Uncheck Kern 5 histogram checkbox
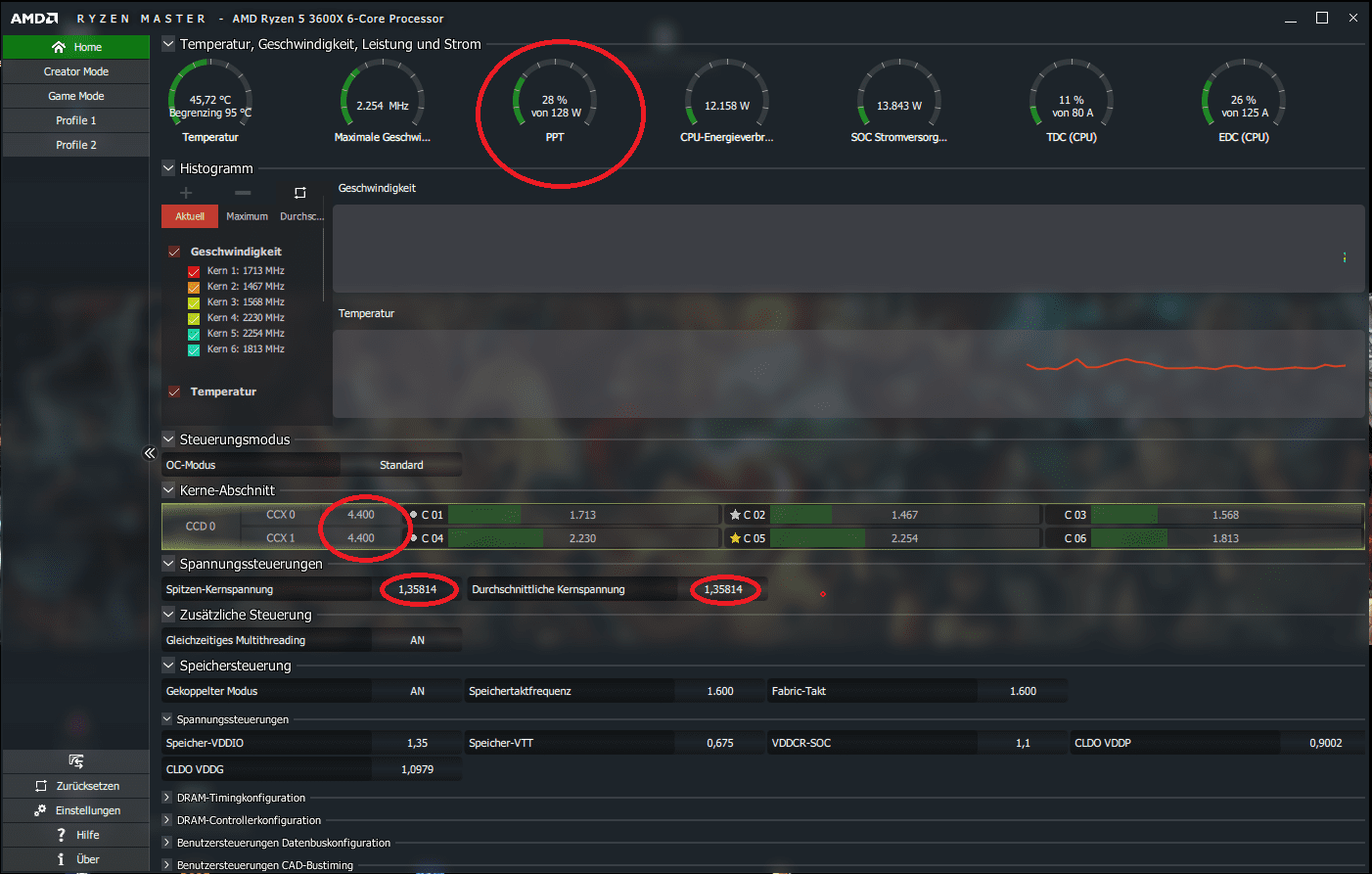1372x874 pixels. [x=194, y=334]
